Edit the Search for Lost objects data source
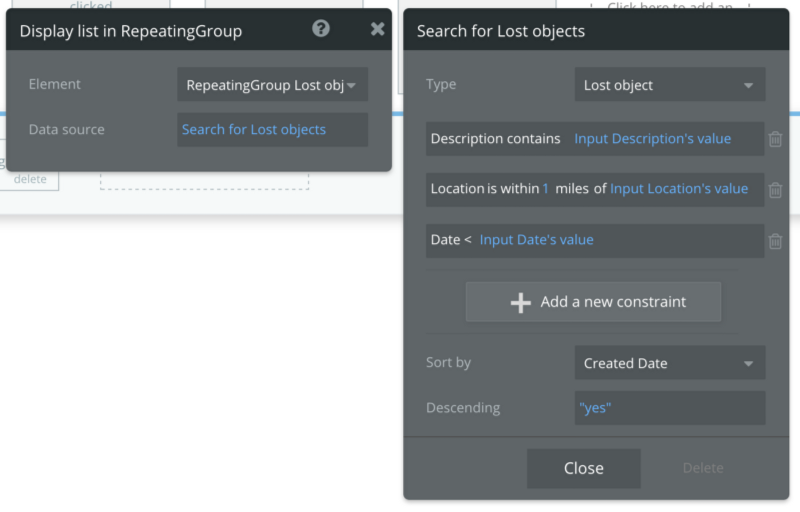 254,129
